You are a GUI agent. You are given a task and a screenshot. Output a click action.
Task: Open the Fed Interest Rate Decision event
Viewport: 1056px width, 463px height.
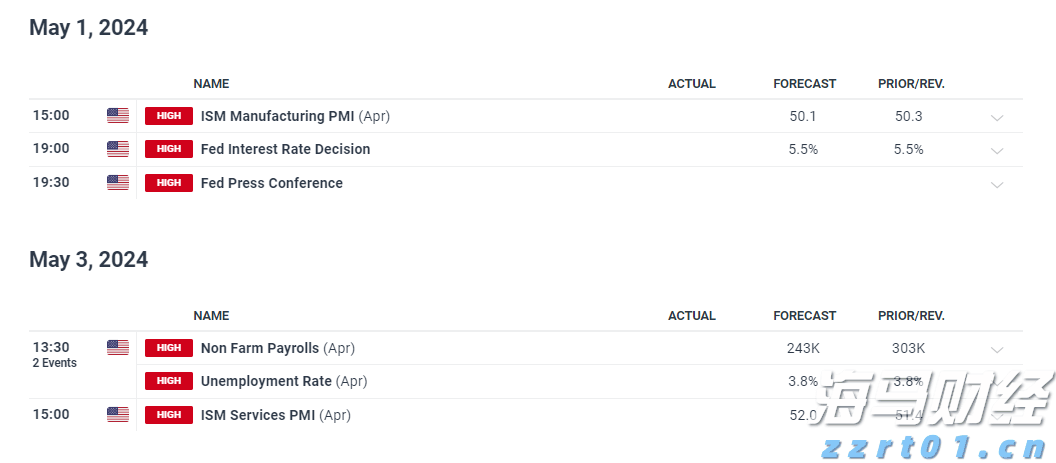pyautogui.click(x=285, y=149)
